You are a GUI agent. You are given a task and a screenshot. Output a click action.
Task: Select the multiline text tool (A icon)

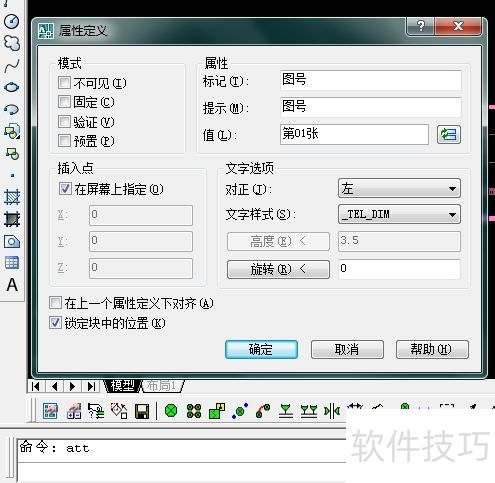pos(12,285)
